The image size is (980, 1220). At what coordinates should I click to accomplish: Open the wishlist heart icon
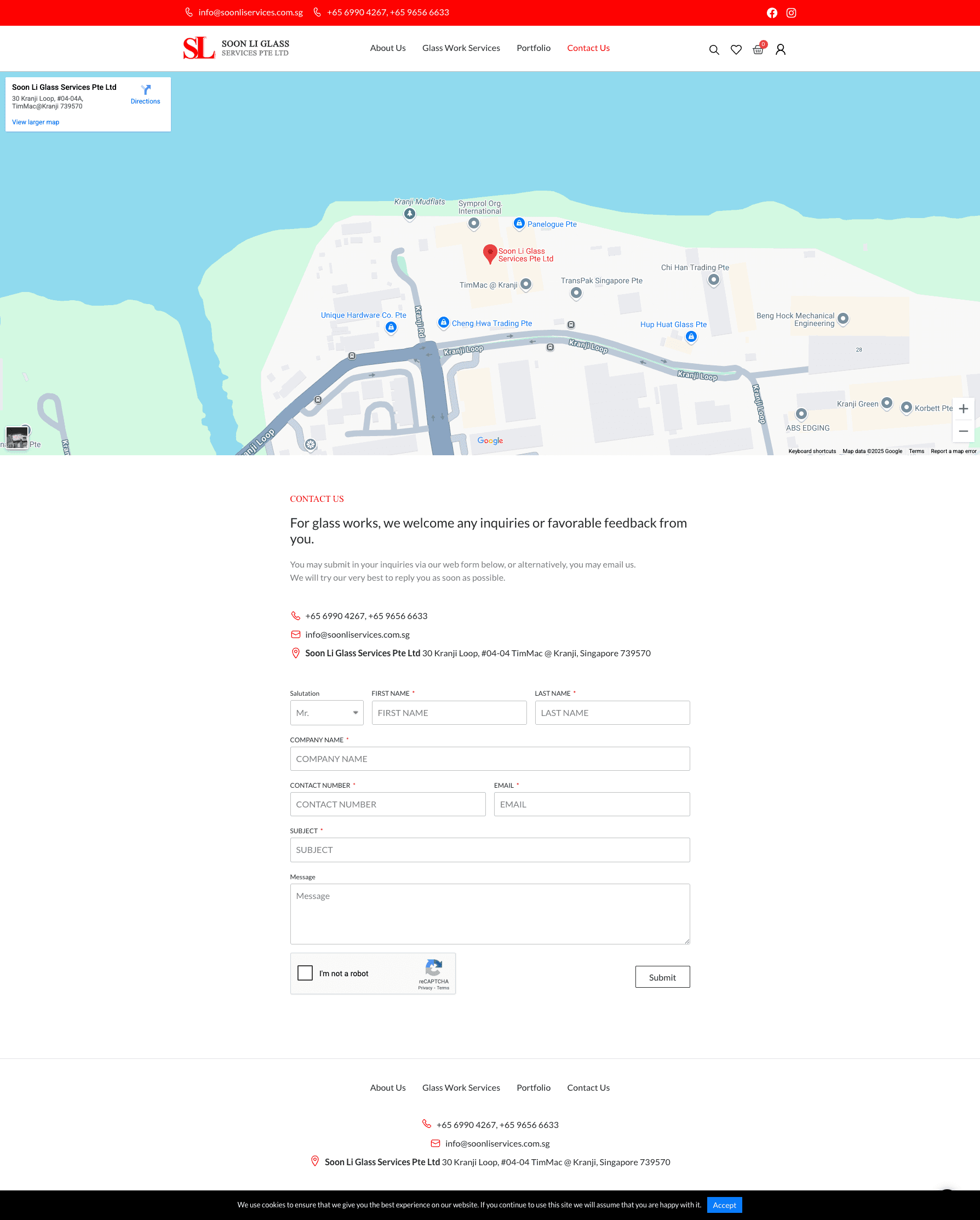coord(736,50)
